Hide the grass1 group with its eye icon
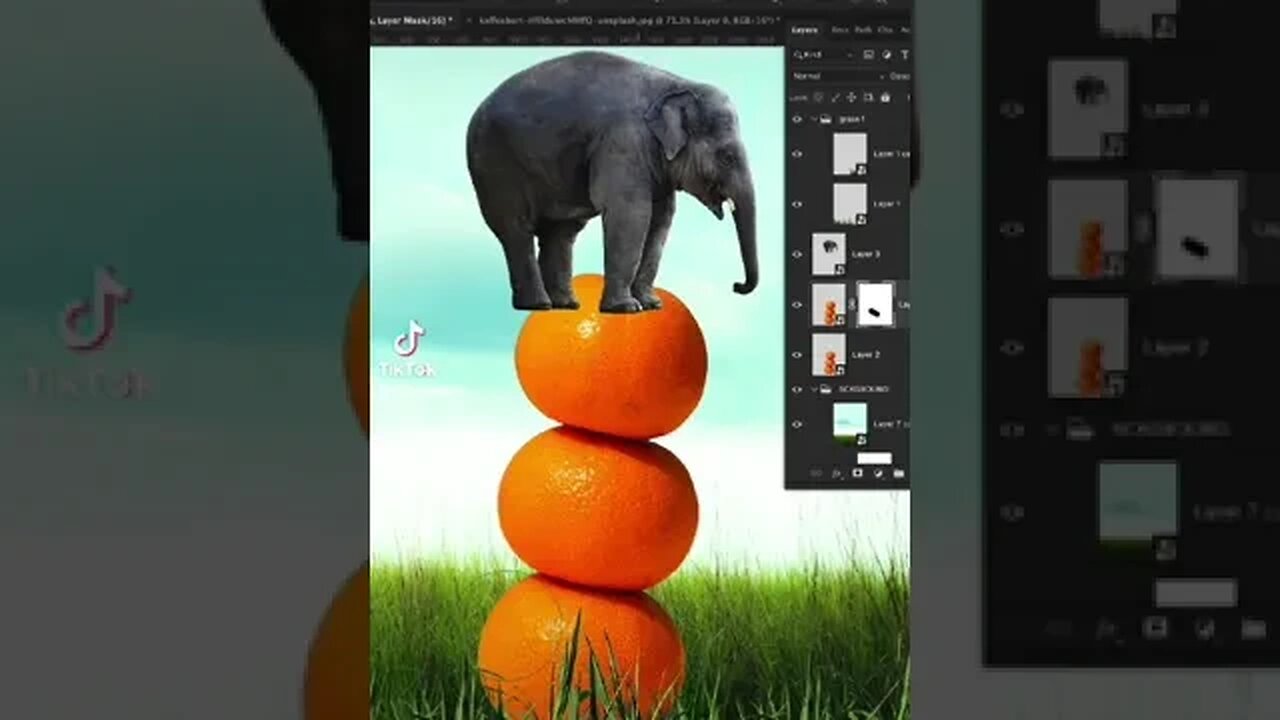Screen dimensions: 1280x720 point(797,119)
